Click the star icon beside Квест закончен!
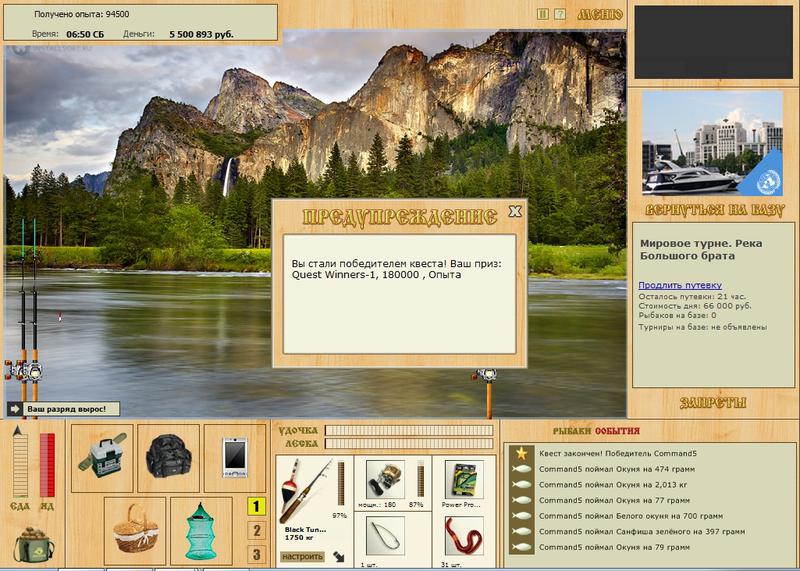 521,453
